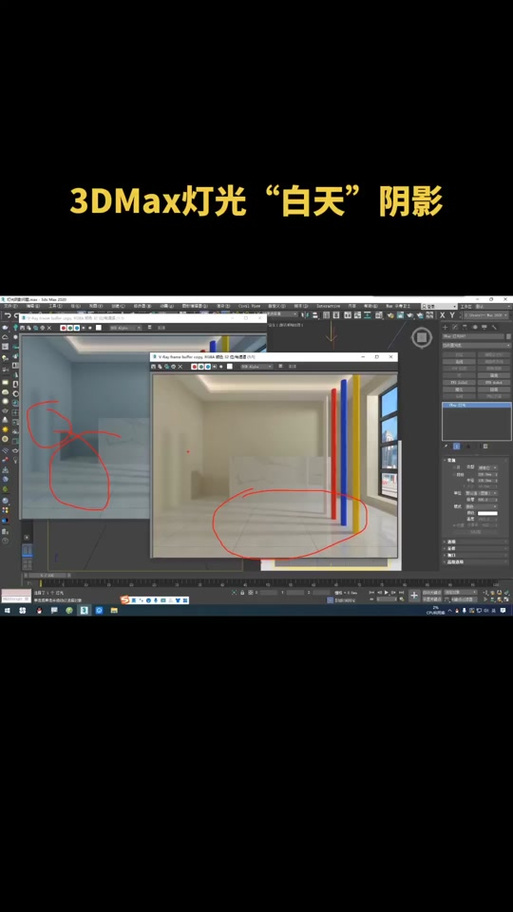Toggle the 开 (On) checkbox in light parameters

coord(454,468)
